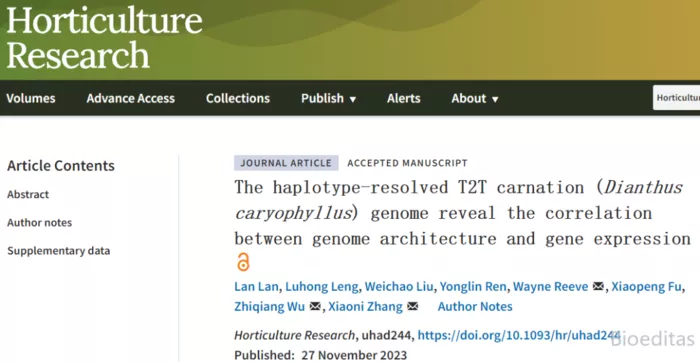Click the orange open access lock icon
Screen dimensions: 700x362
click(243, 262)
